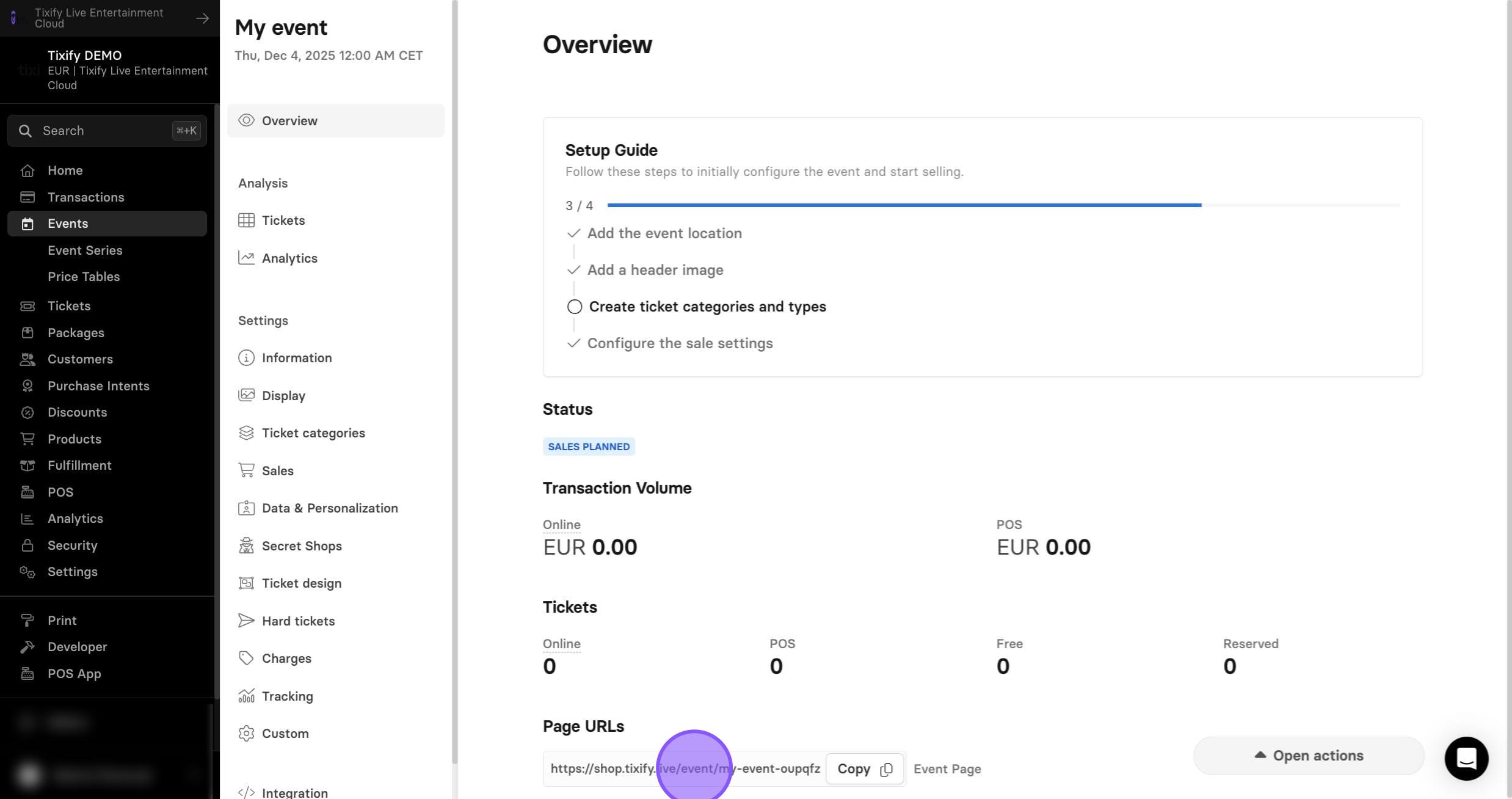Click the Search input field
This screenshot has width=1512, height=799.
coord(107,131)
